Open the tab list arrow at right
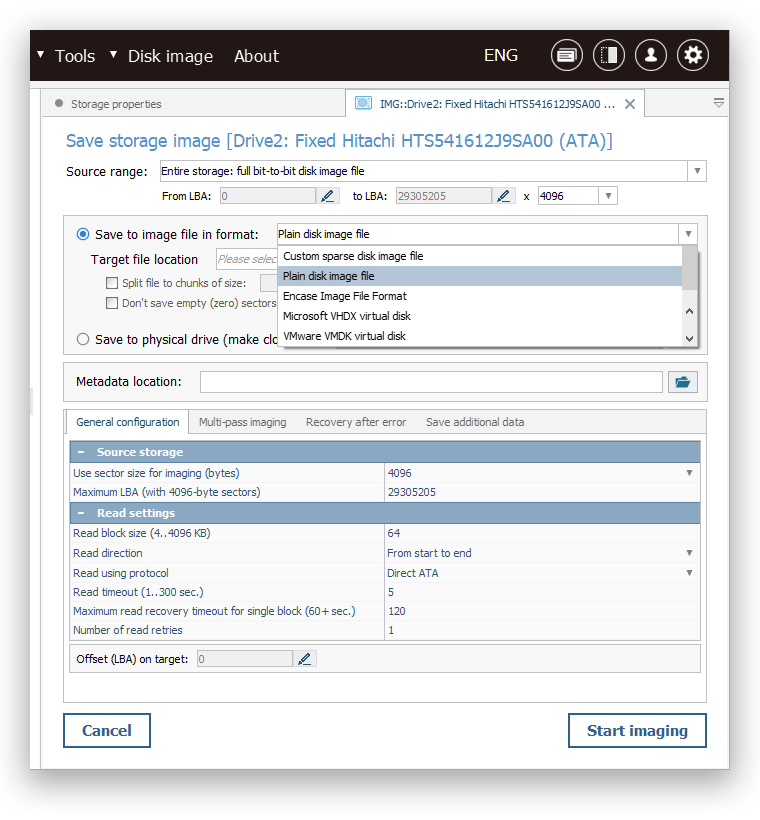 (x=719, y=102)
